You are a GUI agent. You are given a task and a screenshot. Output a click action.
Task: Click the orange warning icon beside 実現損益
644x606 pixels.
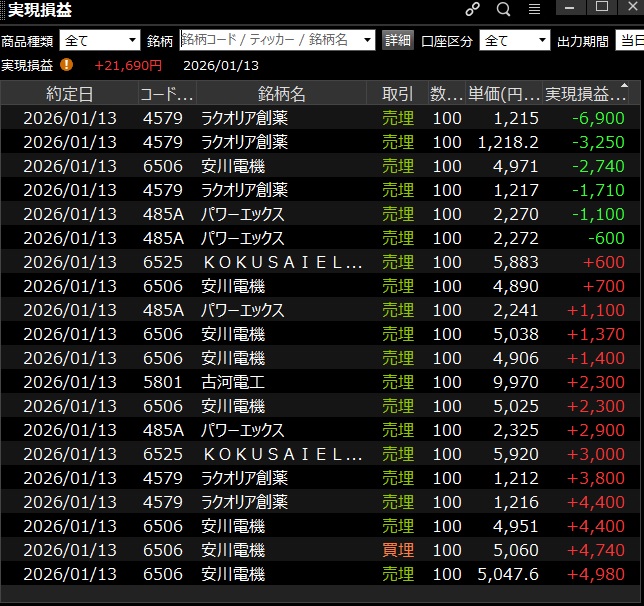[x=67, y=65]
